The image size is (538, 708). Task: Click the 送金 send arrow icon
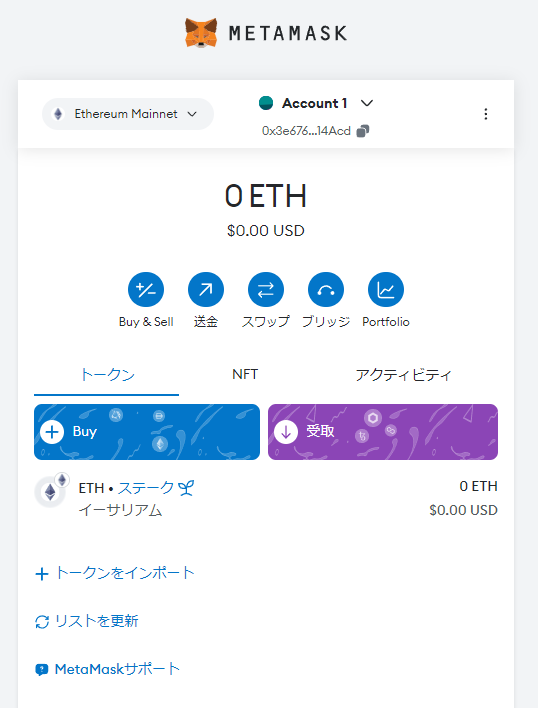(x=206, y=289)
